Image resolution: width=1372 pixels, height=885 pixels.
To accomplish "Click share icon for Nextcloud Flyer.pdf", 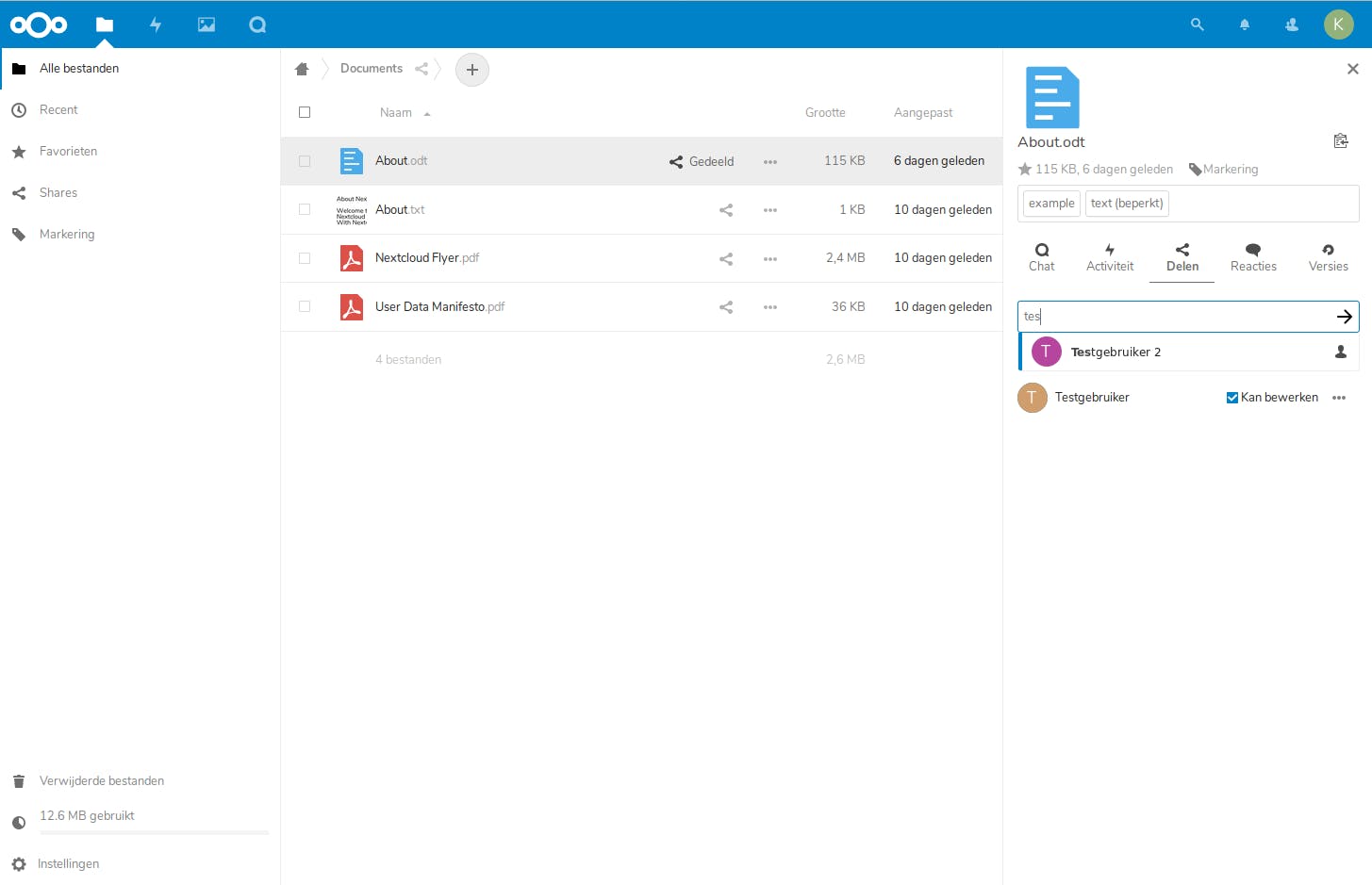I will pos(726,258).
